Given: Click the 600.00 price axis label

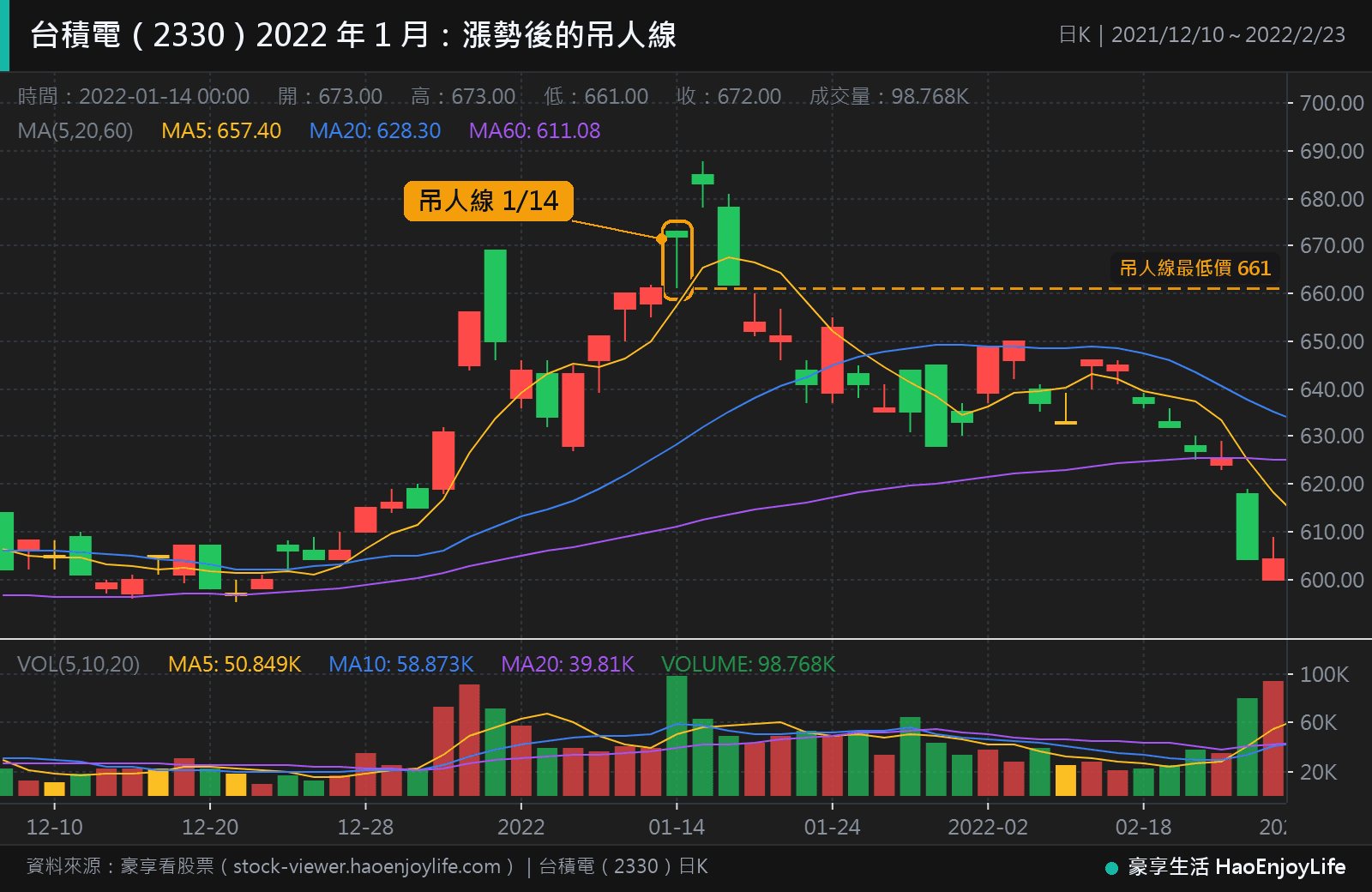Looking at the screenshot, I should 1332,581.
